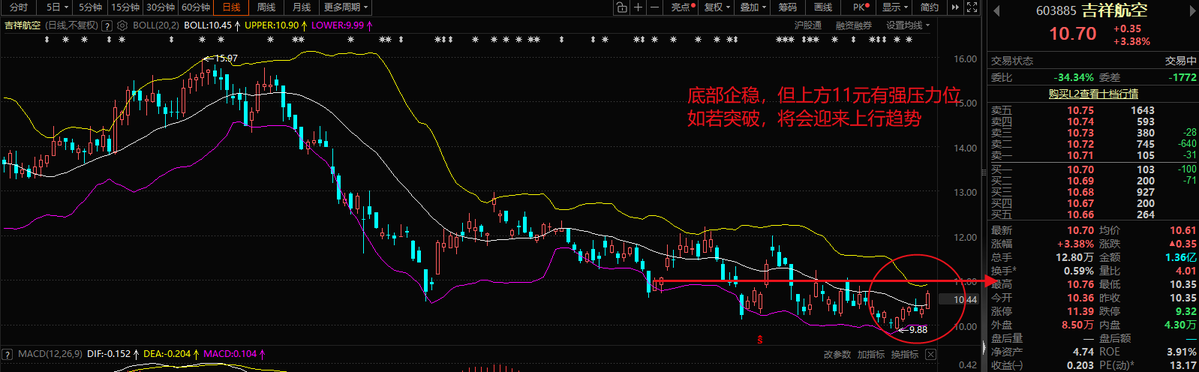Zoom in the chart with the plus icon
The height and width of the screenshot is (372, 1199).
[x=638, y=7]
